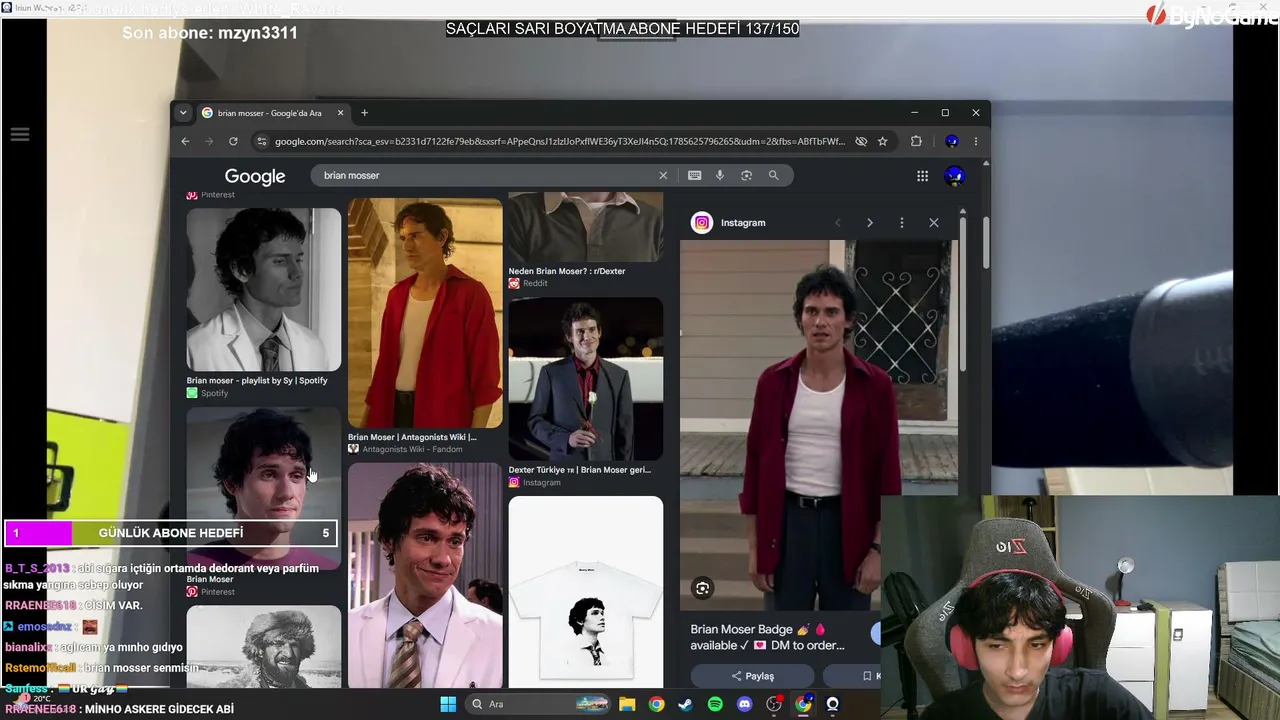Go back to the previous page in Chrome
1280x720 pixels.
tap(185, 142)
